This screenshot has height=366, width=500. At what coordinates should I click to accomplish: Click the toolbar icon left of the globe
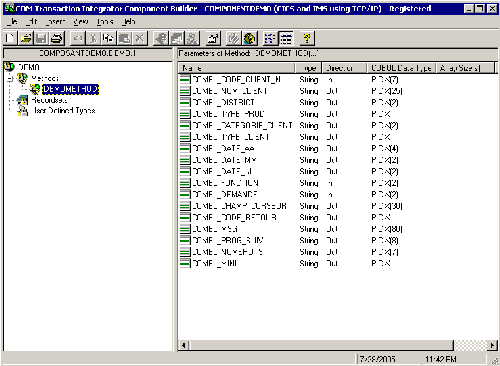[x=234, y=38]
